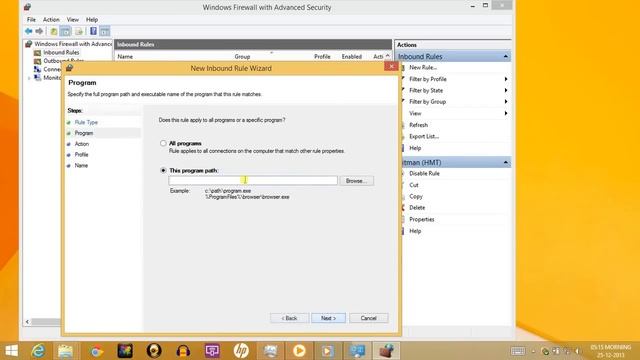Select the Program step
Screen dimensions: 640x360
point(84,133)
